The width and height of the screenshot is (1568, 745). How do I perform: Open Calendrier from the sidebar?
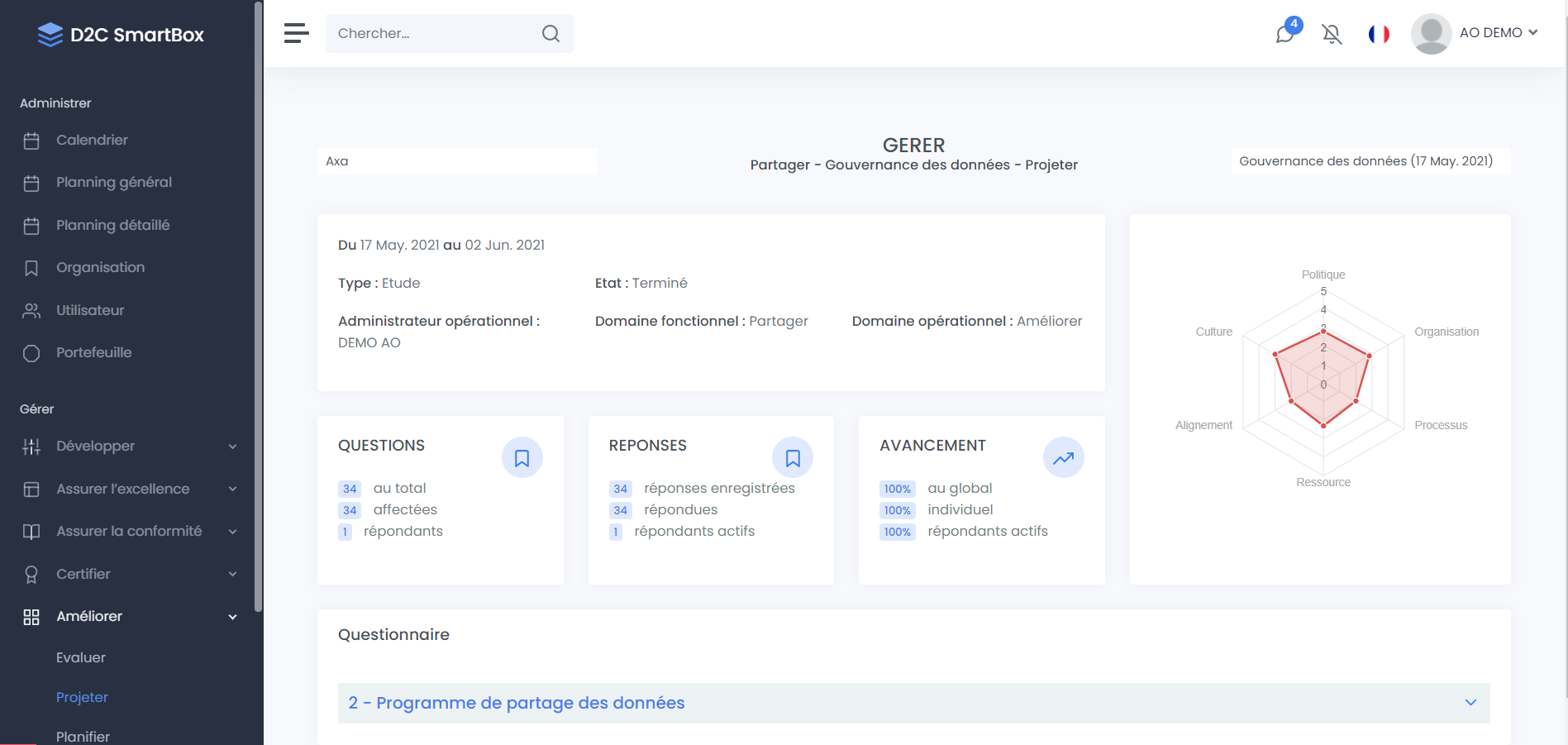click(92, 141)
